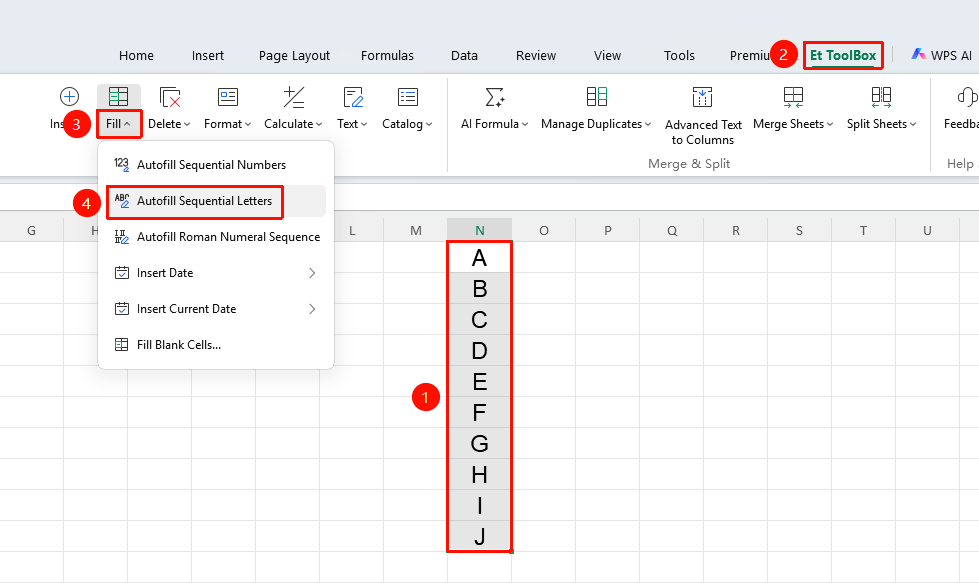979x583 pixels.
Task: Expand the AI Formula dropdown
Action: point(494,124)
